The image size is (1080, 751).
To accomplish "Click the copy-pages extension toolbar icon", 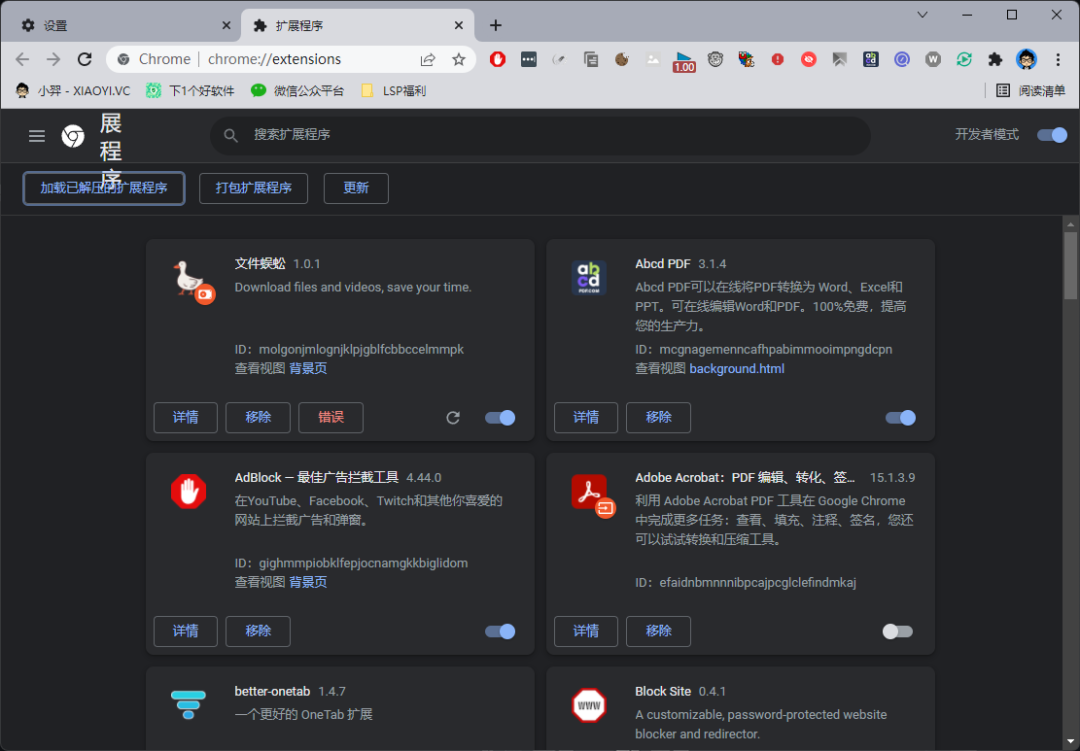I will tap(591, 59).
